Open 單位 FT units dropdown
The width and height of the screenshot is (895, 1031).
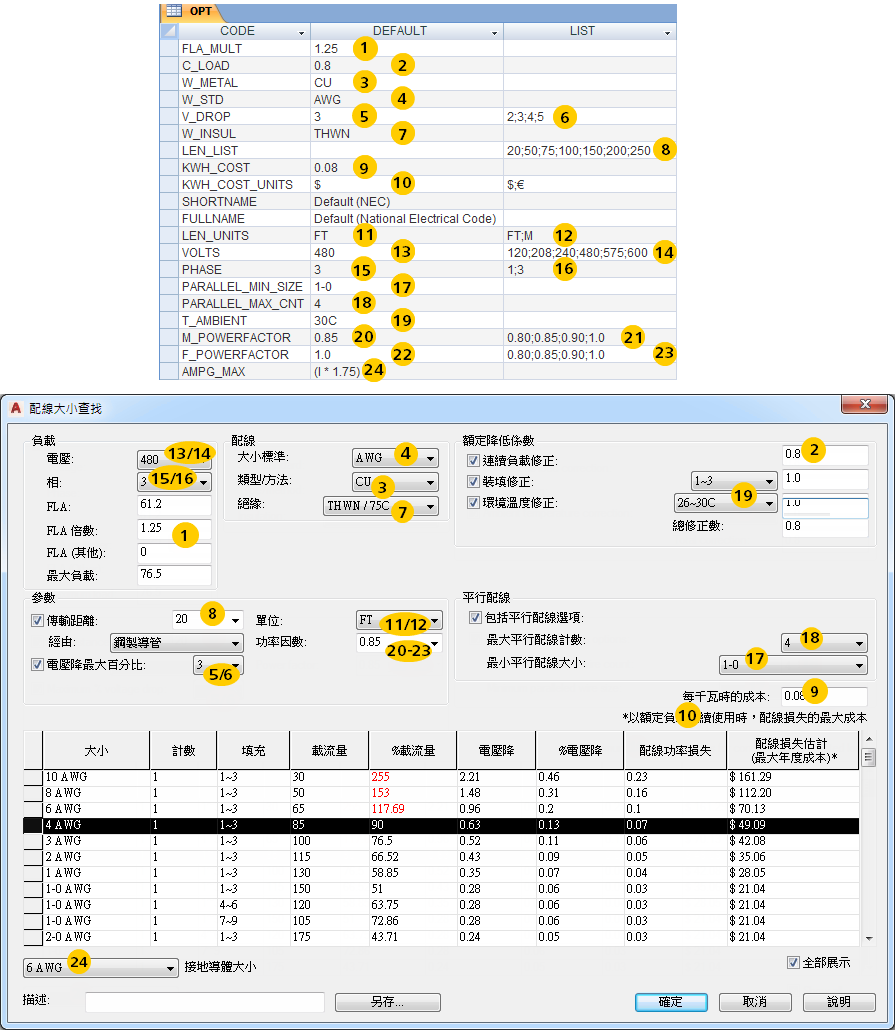[399, 620]
